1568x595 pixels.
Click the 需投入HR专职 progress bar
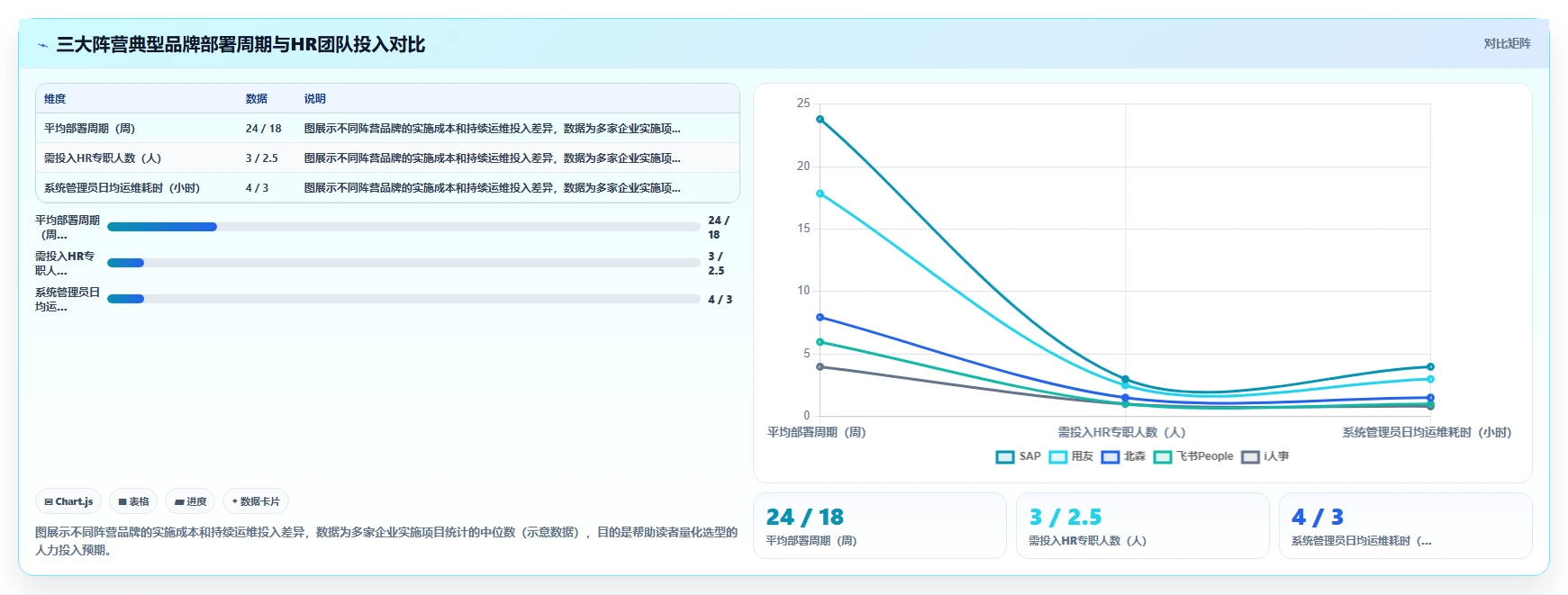click(403, 263)
